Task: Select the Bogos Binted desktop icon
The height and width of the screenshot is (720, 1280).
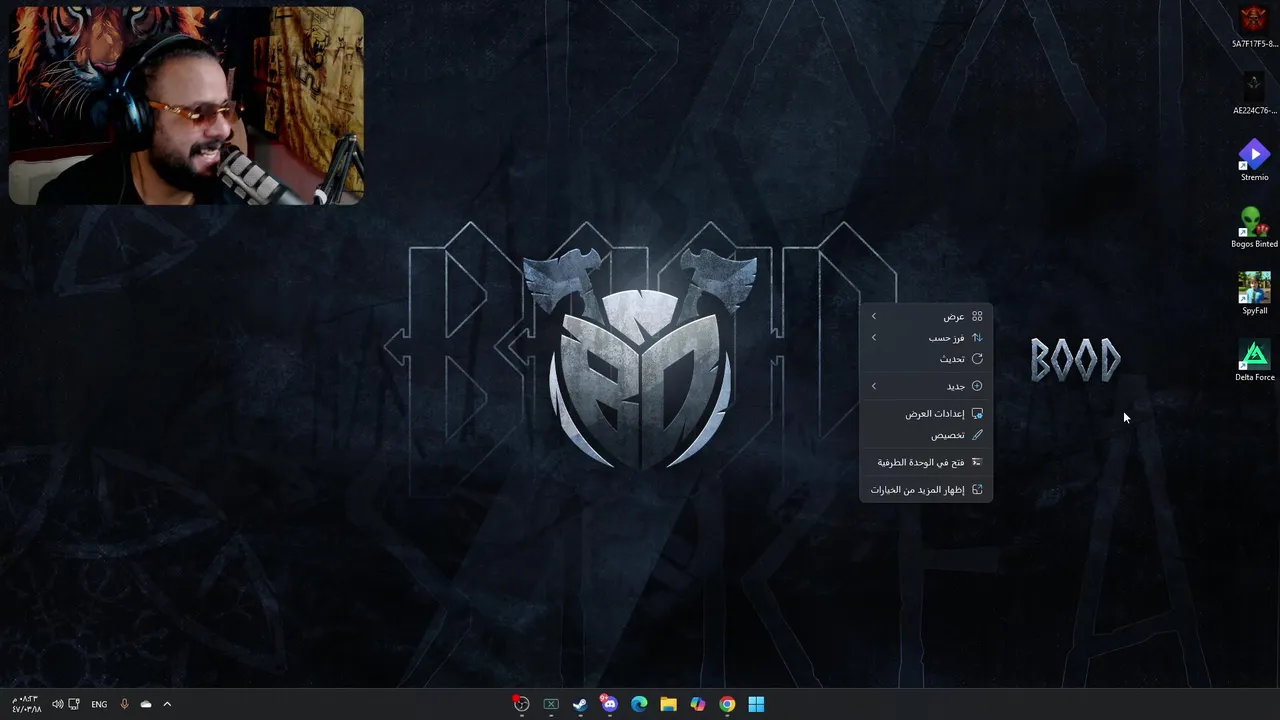Action: pos(1254,227)
